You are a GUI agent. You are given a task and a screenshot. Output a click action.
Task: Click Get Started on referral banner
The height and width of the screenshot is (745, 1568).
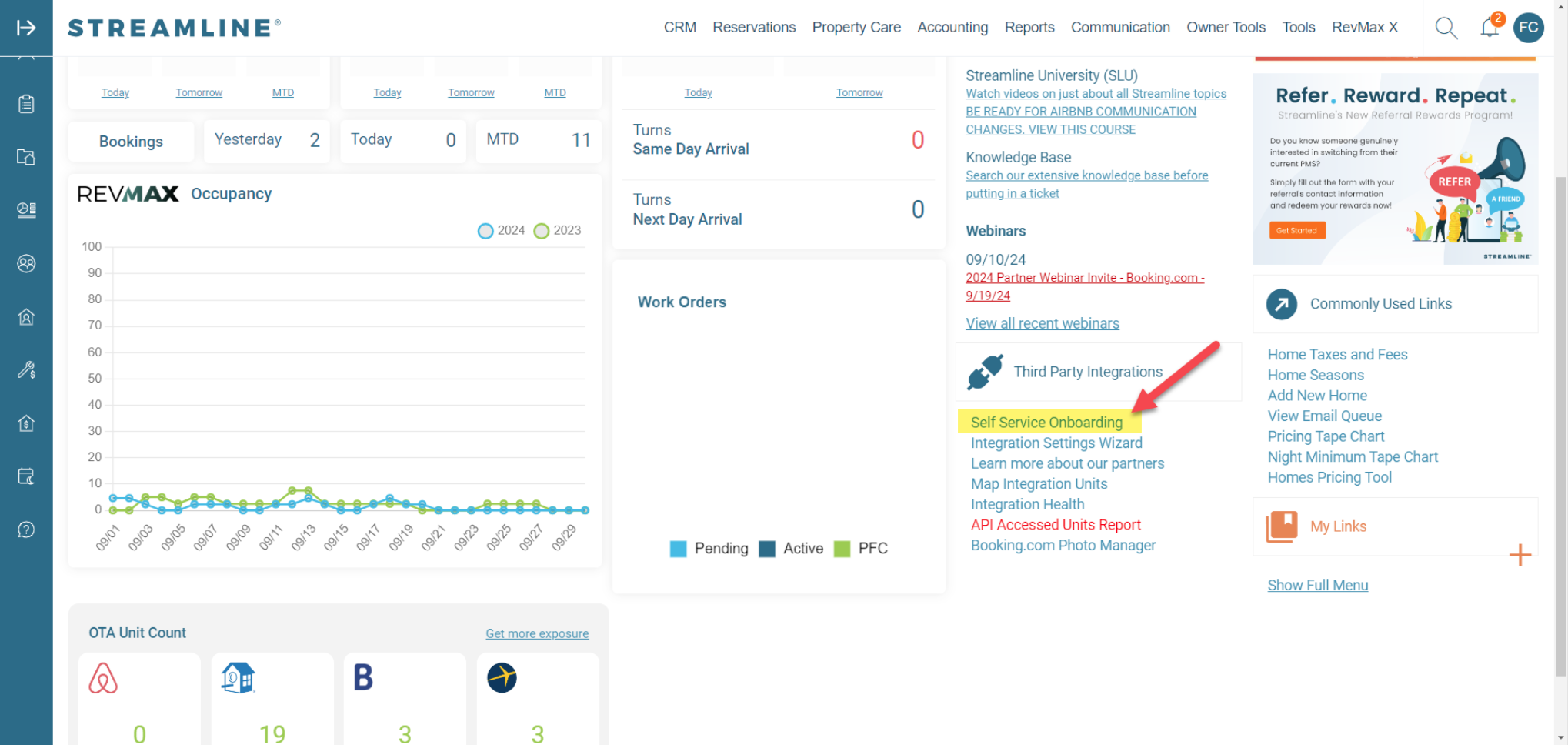coord(1296,230)
